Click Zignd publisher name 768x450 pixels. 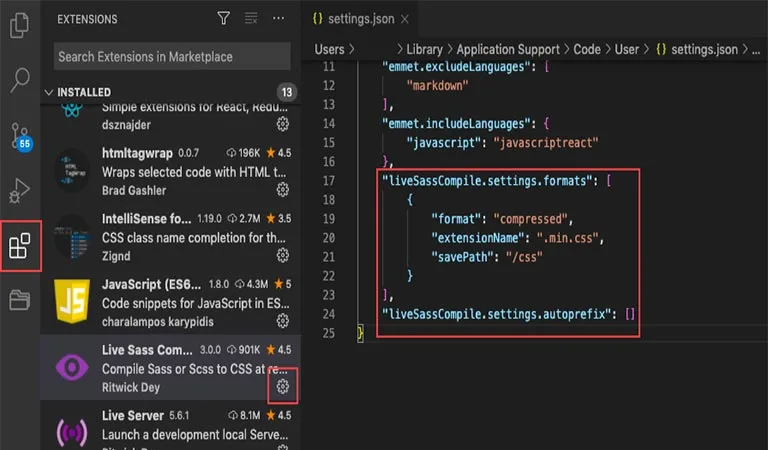pos(116,256)
